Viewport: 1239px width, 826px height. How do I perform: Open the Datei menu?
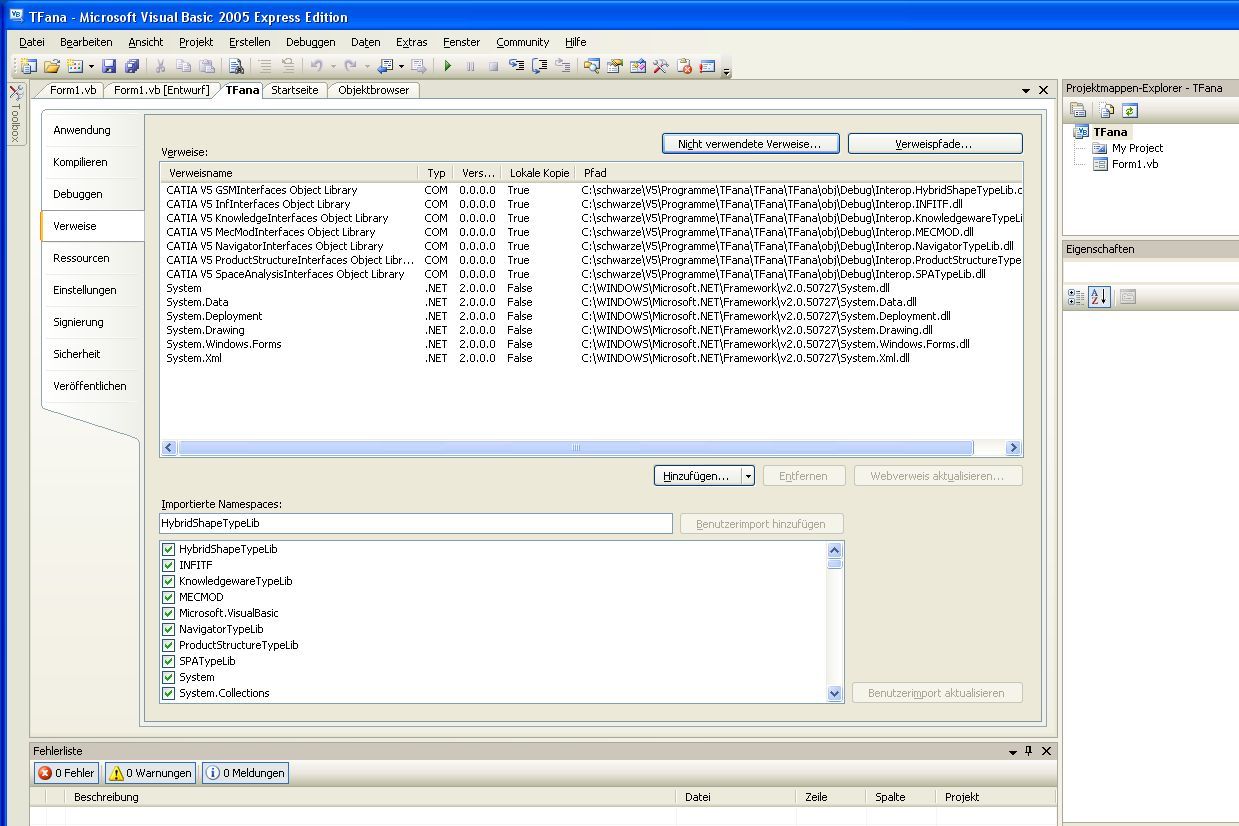(x=32, y=42)
